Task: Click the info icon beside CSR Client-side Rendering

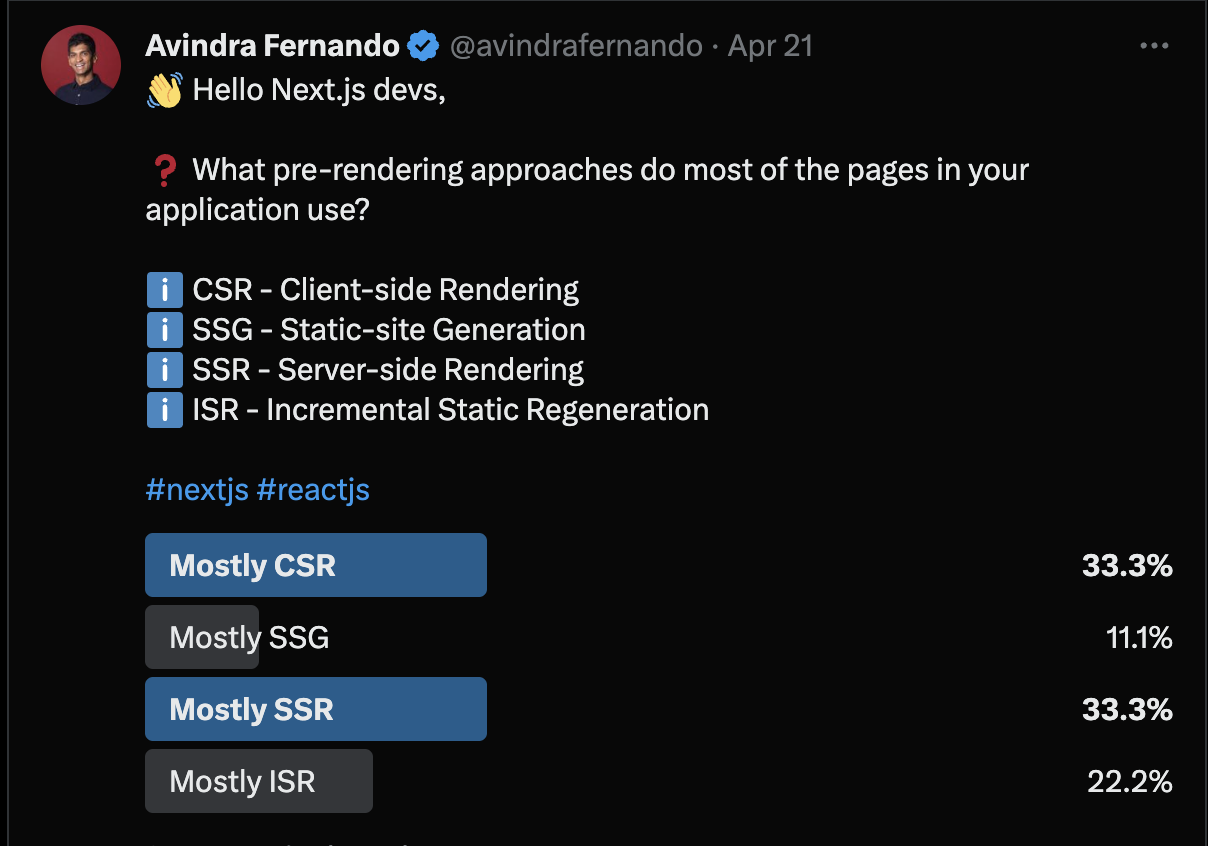Action: (165, 289)
